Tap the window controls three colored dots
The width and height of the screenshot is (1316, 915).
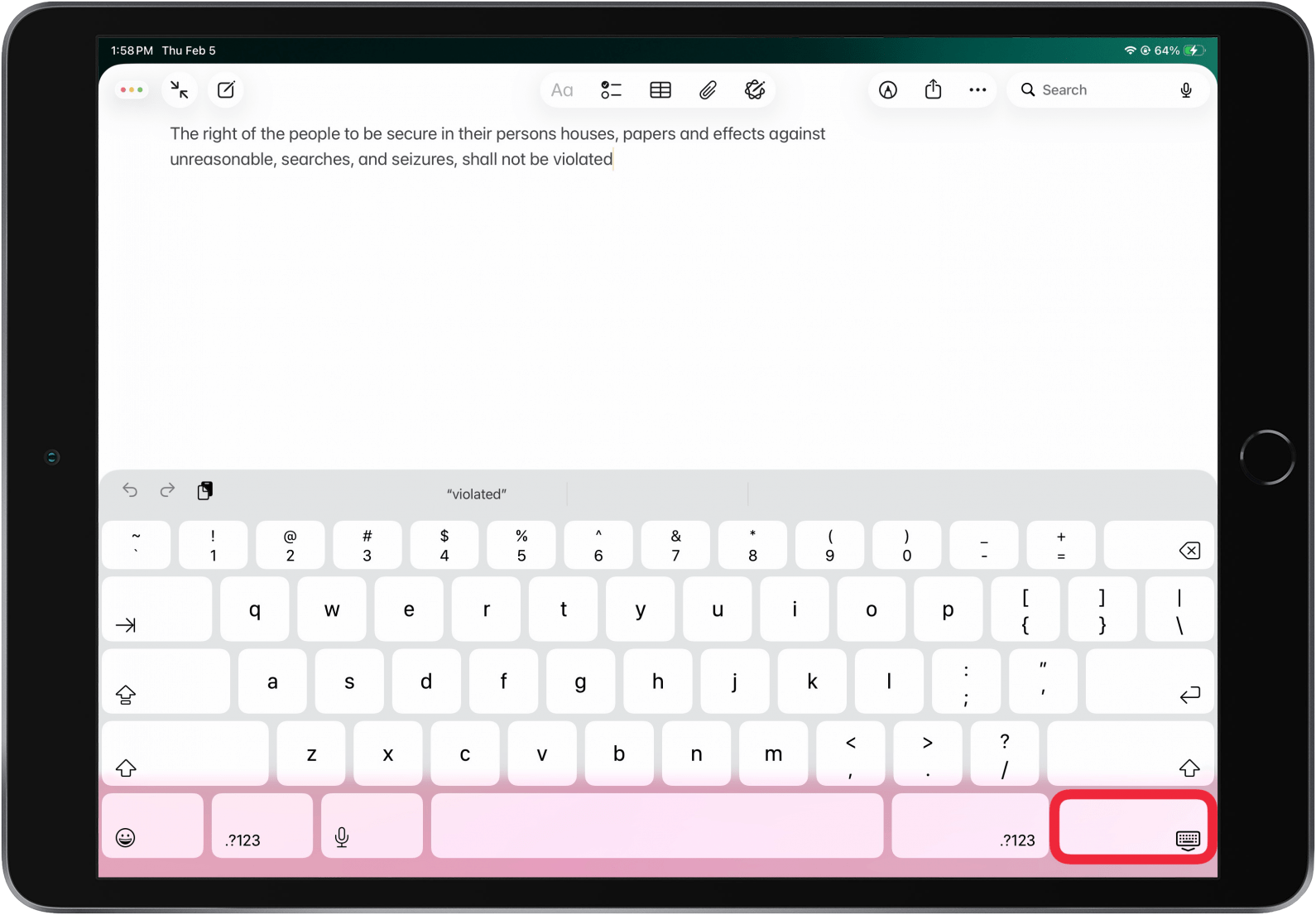point(132,89)
